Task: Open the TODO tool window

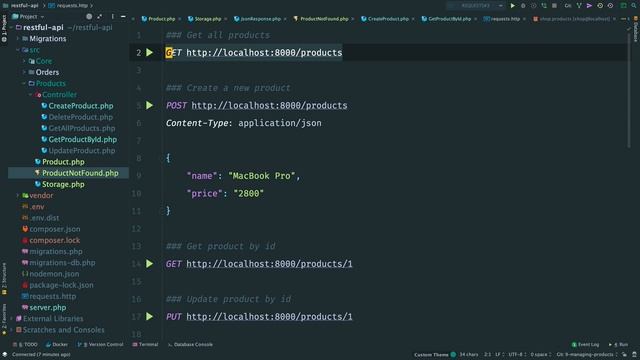Action: pyautogui.click(x=25, y=344)
